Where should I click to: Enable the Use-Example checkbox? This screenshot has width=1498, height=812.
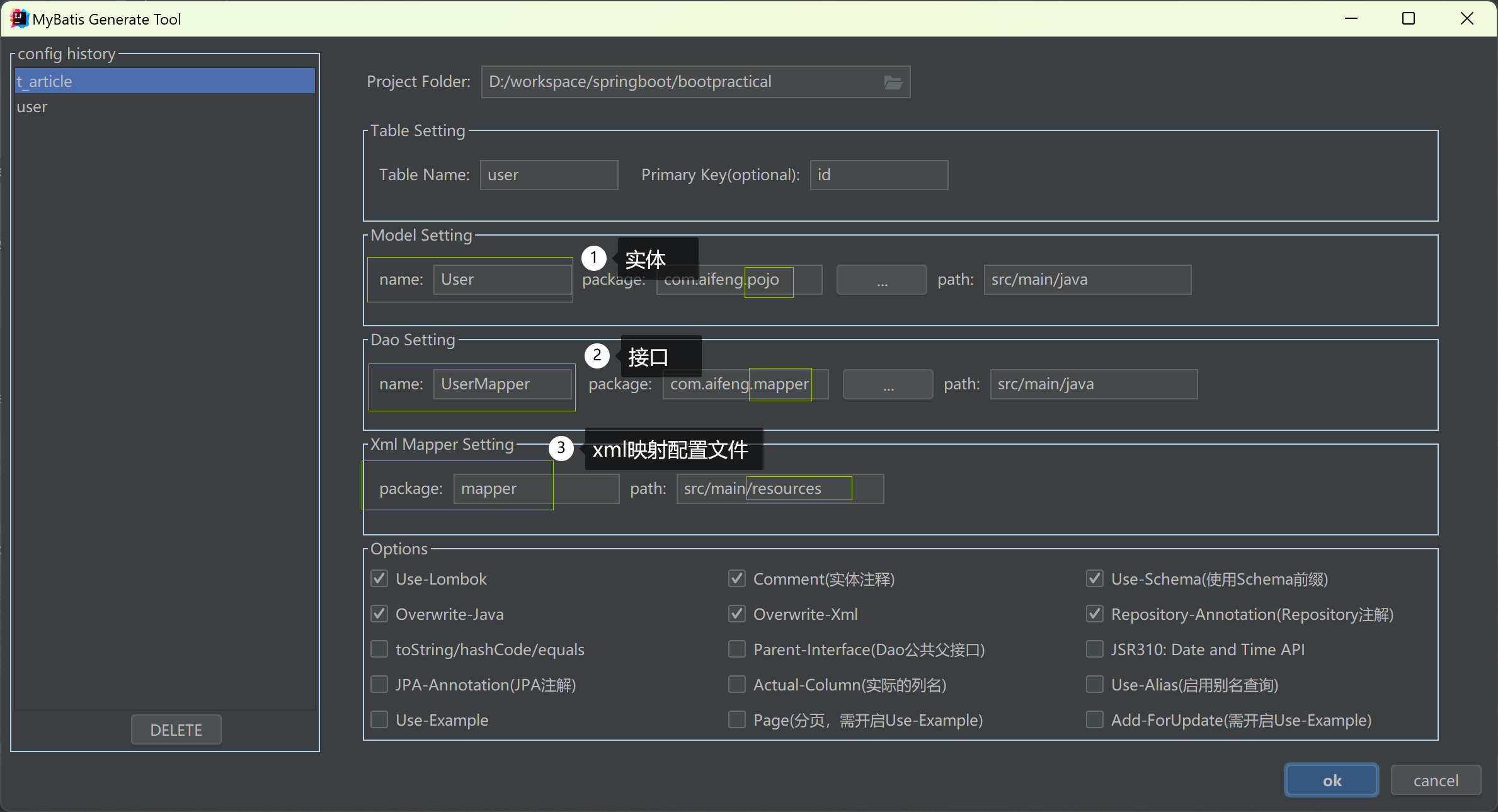coord(379,720)
